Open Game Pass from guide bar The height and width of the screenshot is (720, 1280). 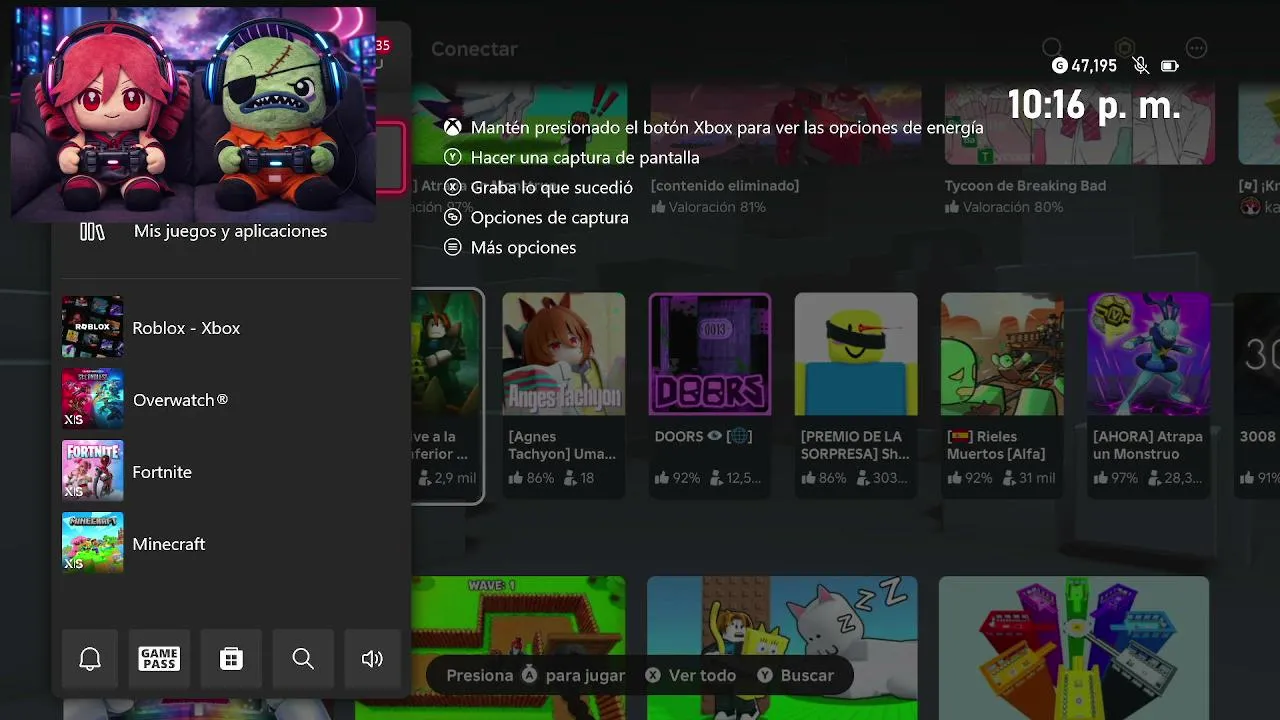click(159, 659)
